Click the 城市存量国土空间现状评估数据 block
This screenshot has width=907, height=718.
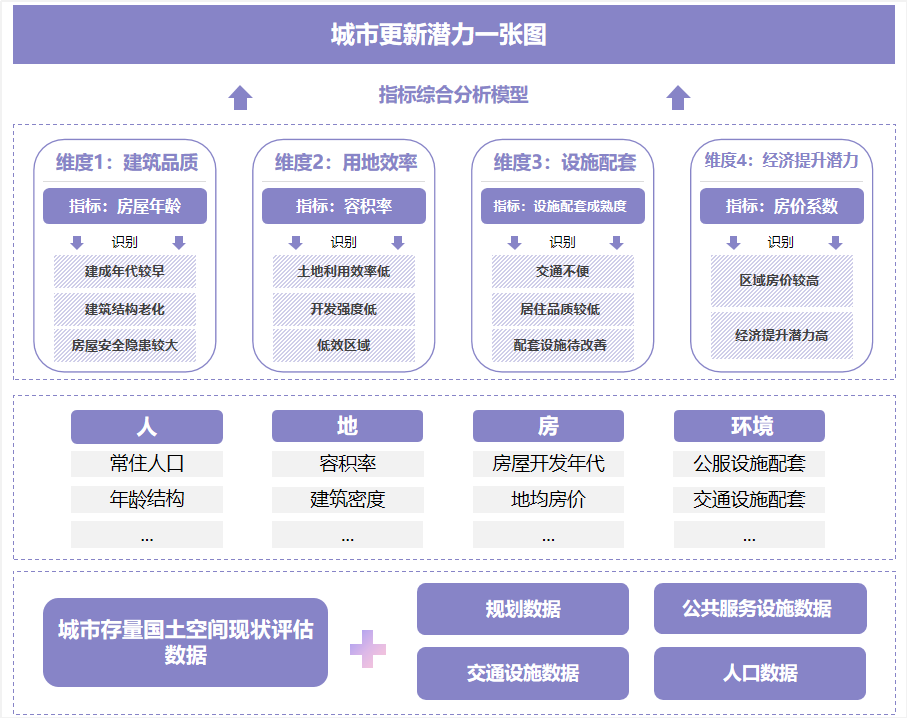[185, 642]
